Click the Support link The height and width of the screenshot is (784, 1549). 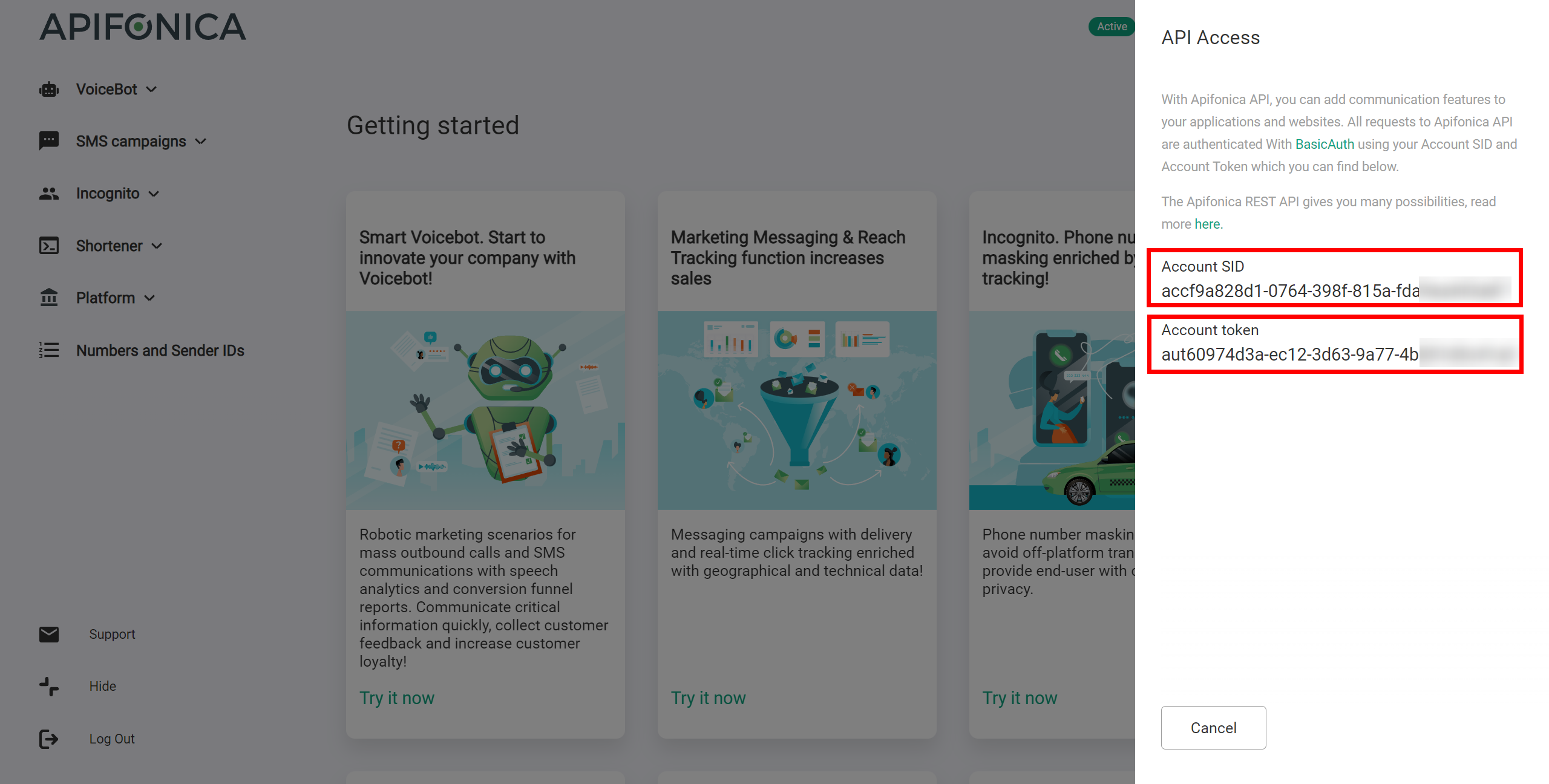coord(112,634)
